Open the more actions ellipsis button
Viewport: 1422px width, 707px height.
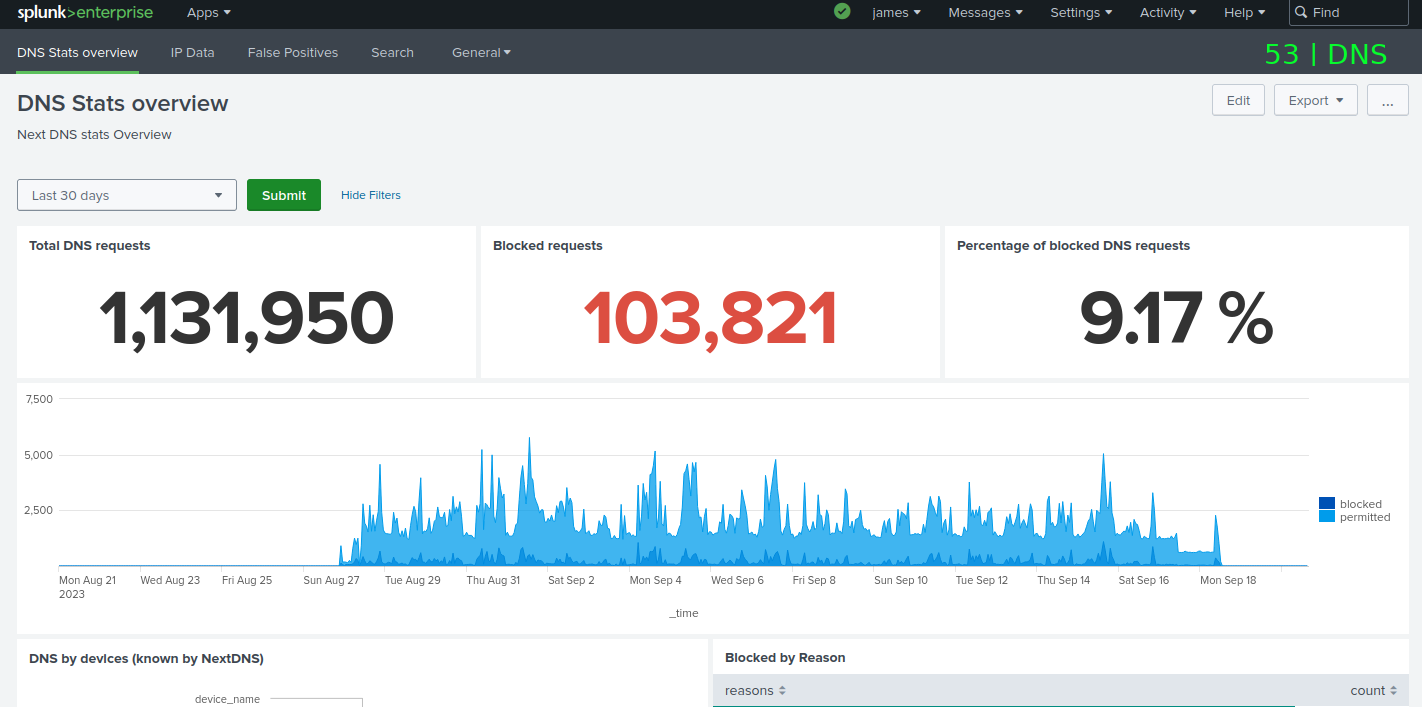[1387, 100]
